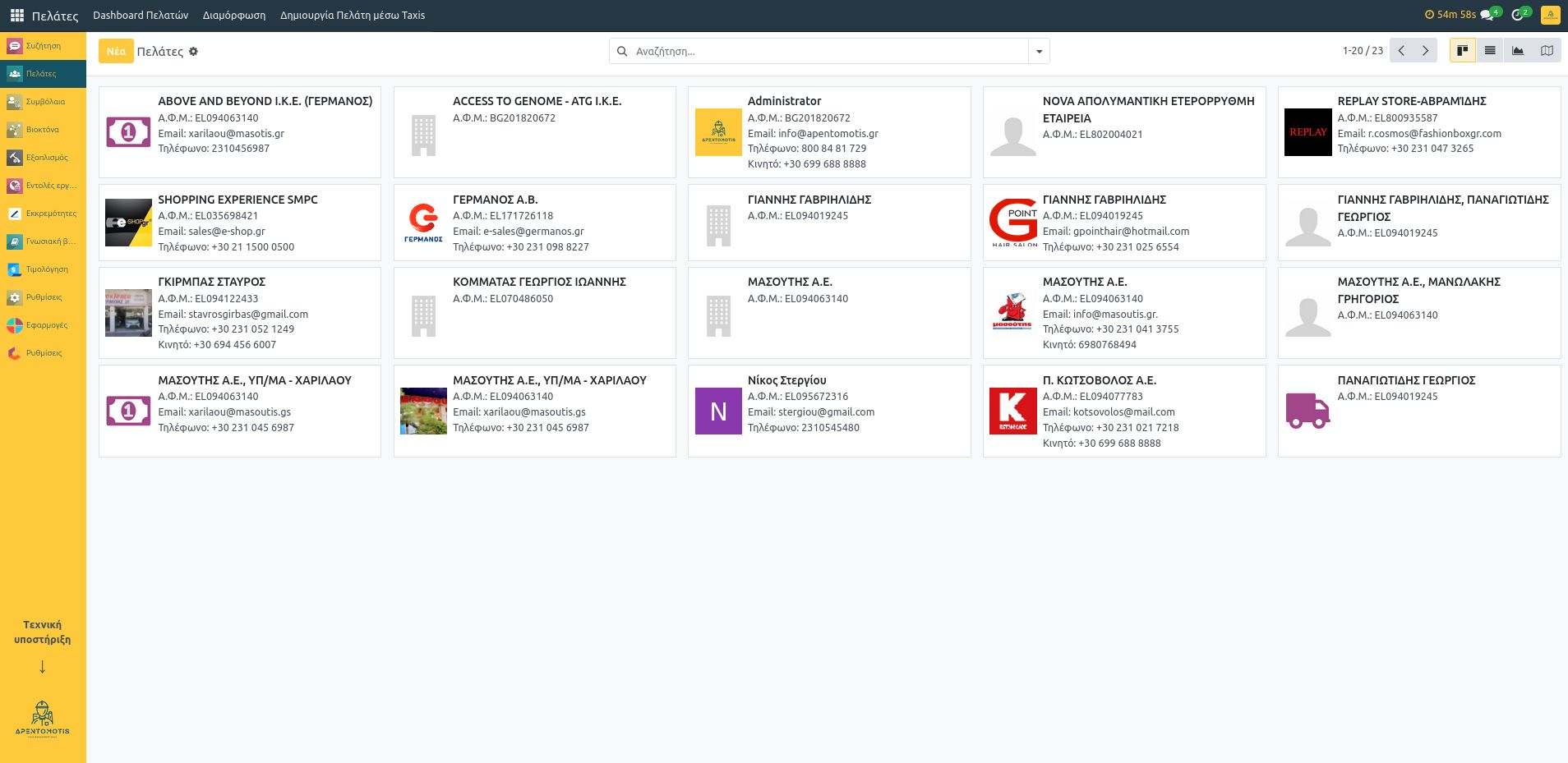Click the e-shop.gr logo thumbnail

click(x=128, y=223)
